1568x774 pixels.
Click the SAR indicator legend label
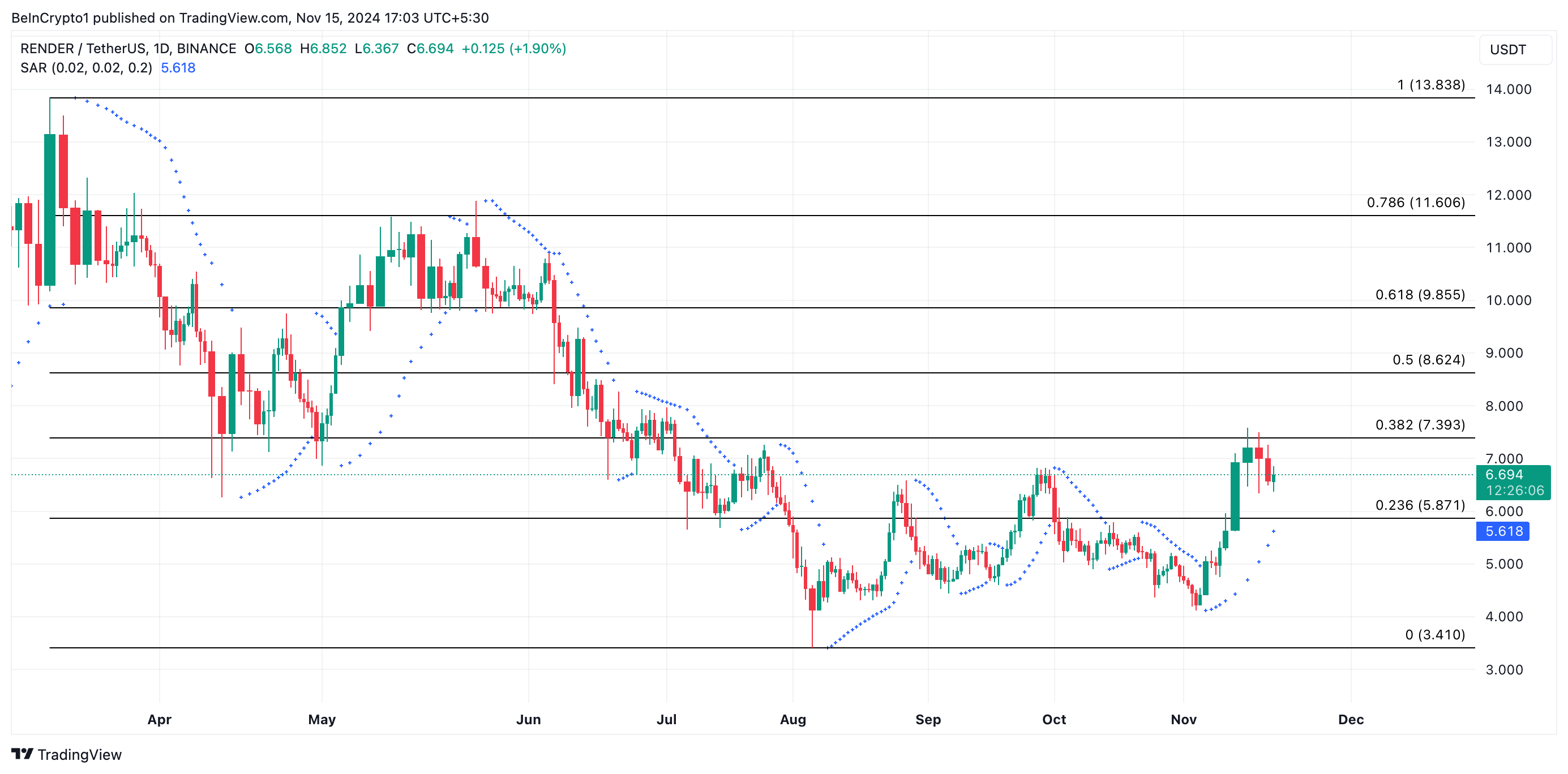tap(86, 67)
